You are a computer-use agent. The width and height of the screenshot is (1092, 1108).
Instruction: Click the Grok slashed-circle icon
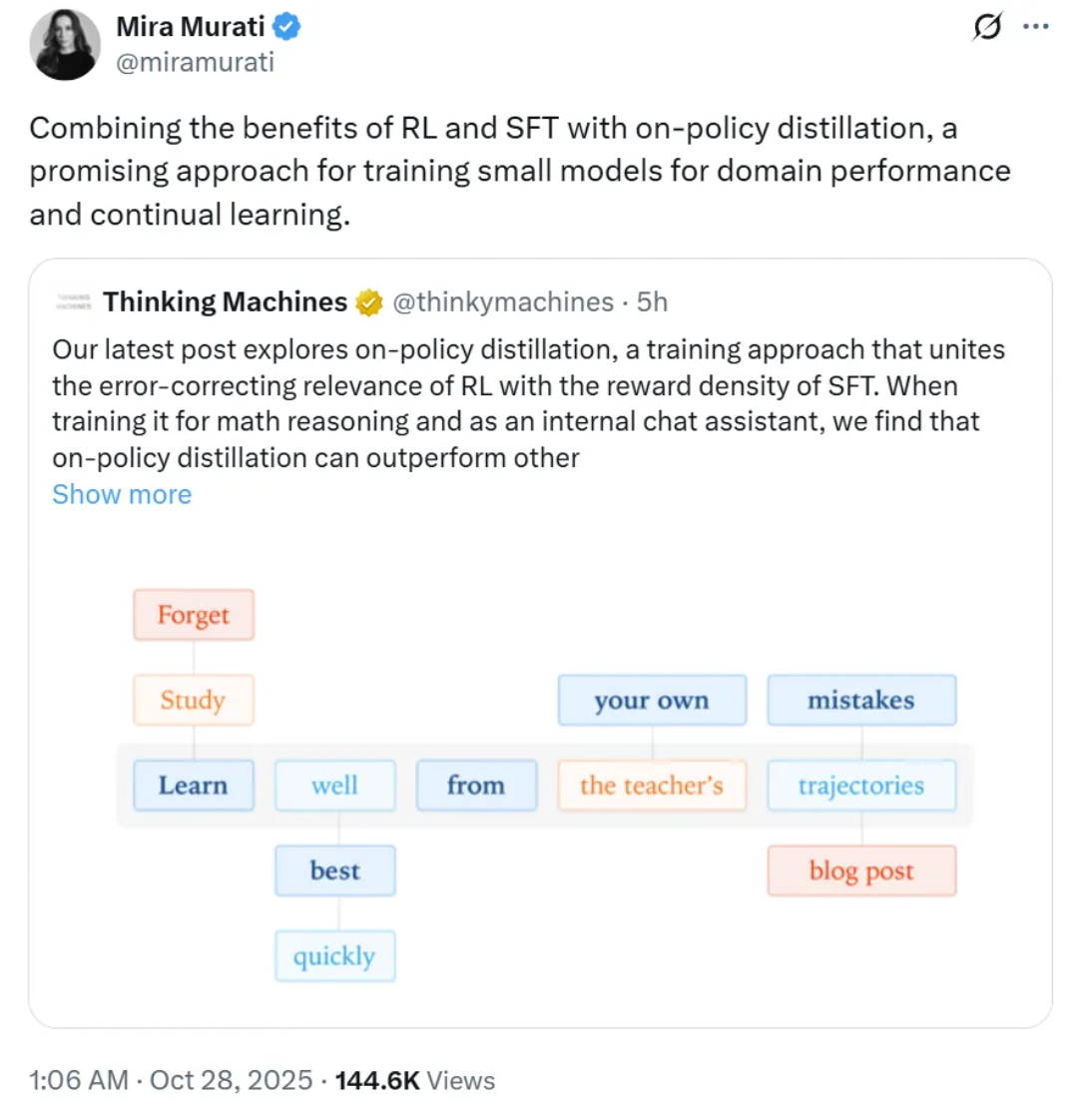pos(986,27)
